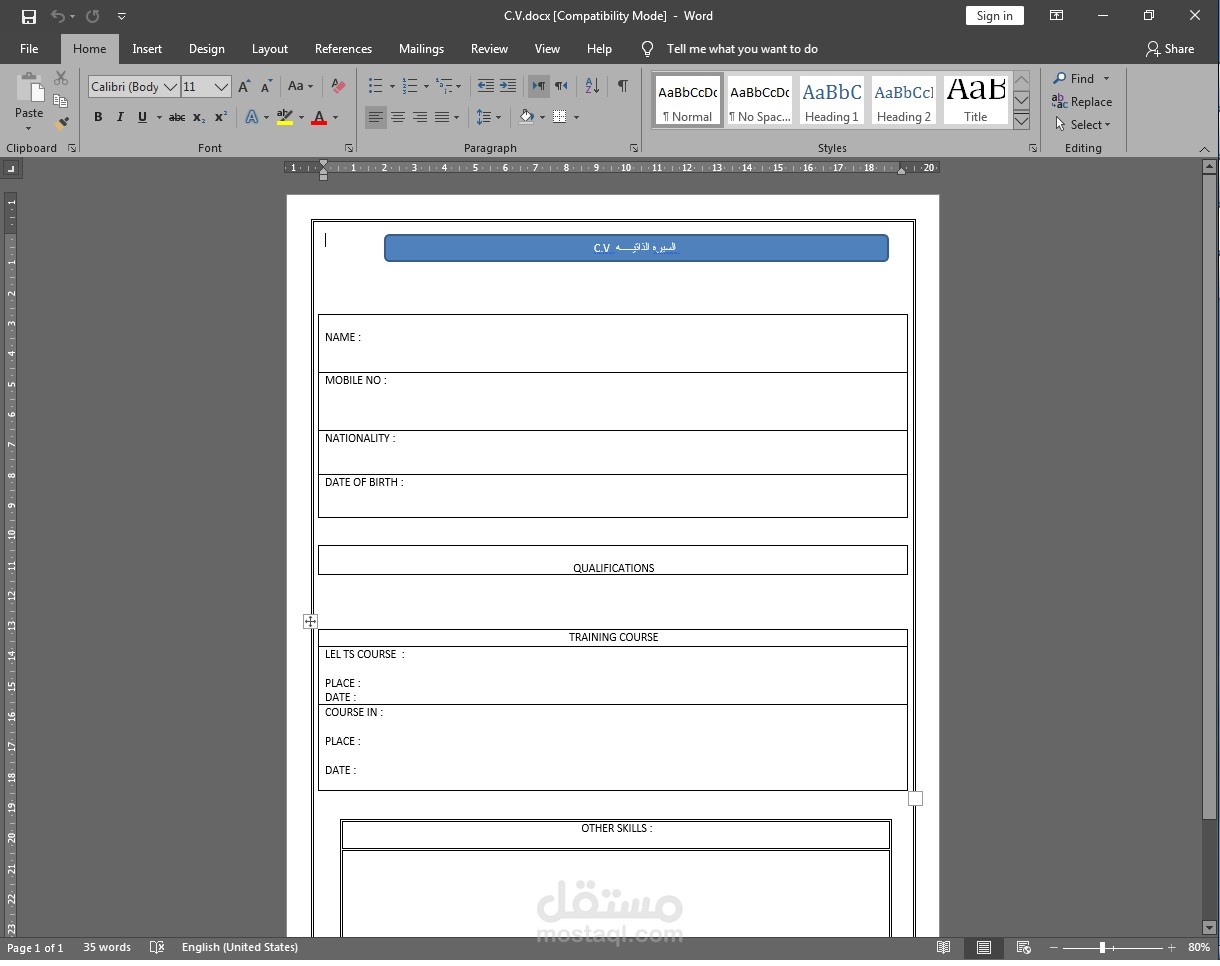
Task: Toggle Center alignment
Action: click(x=397, y=117)
